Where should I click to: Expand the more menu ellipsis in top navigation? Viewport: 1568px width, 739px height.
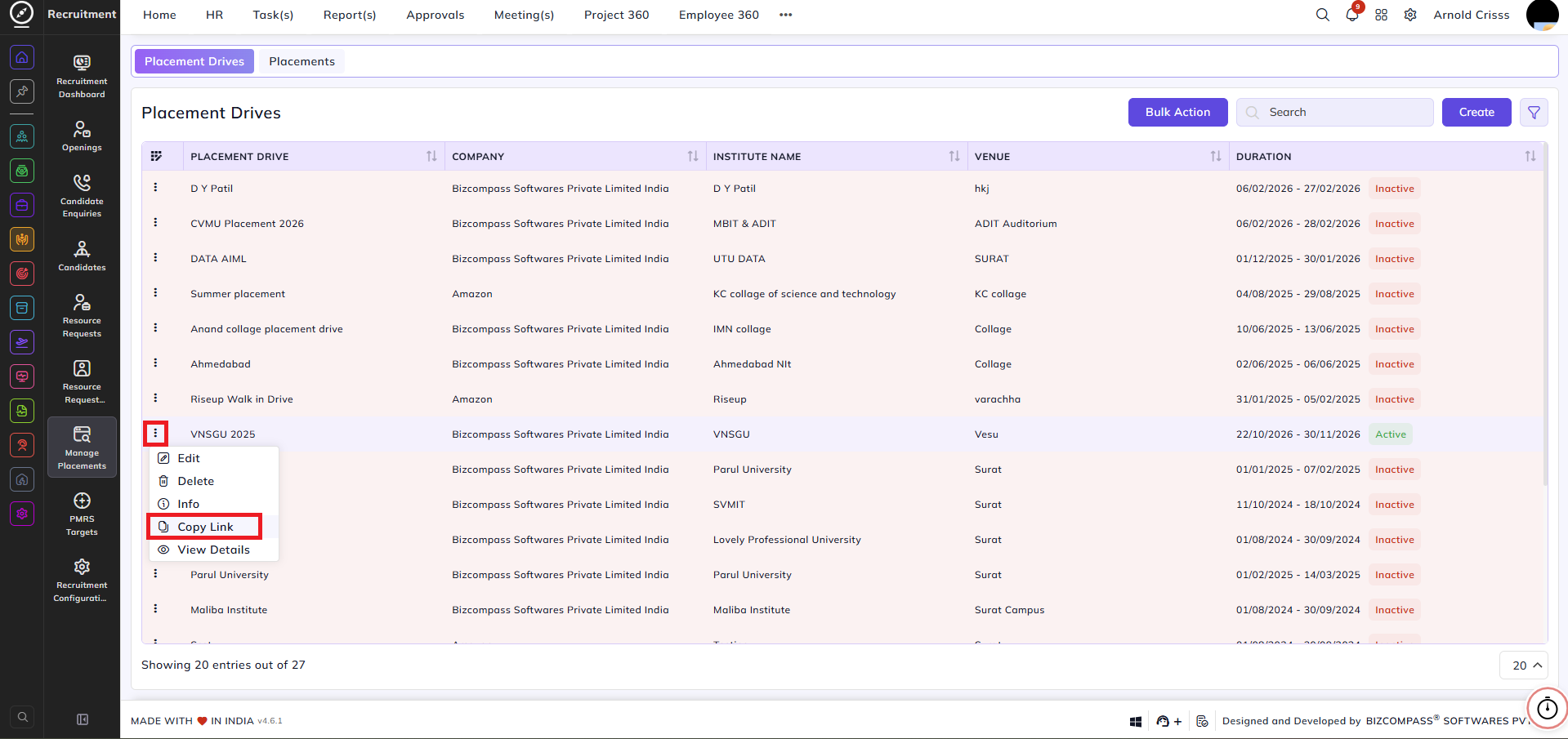(x=786, y=15)
